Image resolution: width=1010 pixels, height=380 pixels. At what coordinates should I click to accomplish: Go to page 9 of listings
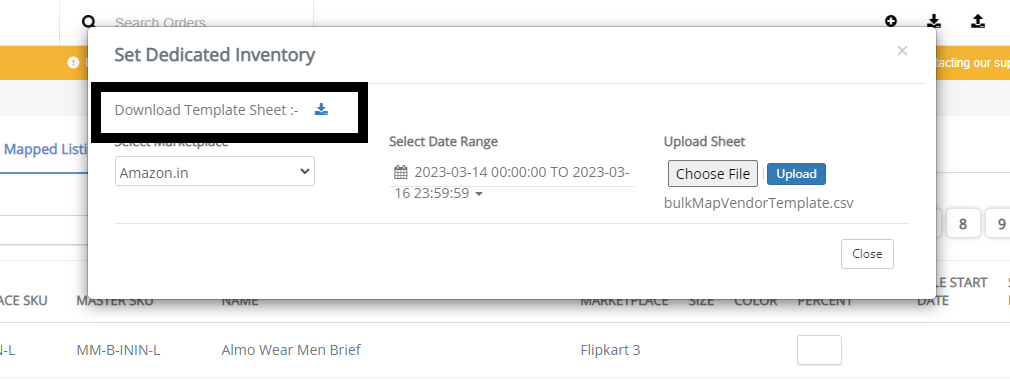(998, 223)
